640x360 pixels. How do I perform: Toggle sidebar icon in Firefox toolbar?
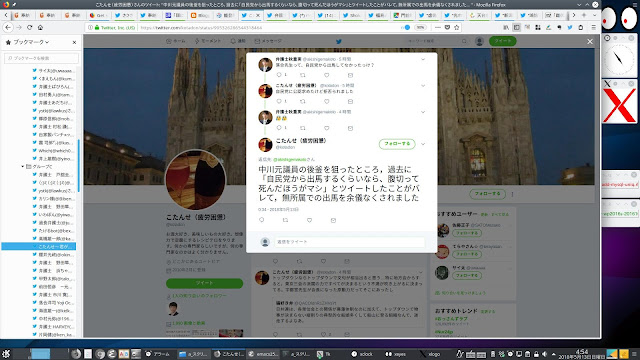(516, 27)
